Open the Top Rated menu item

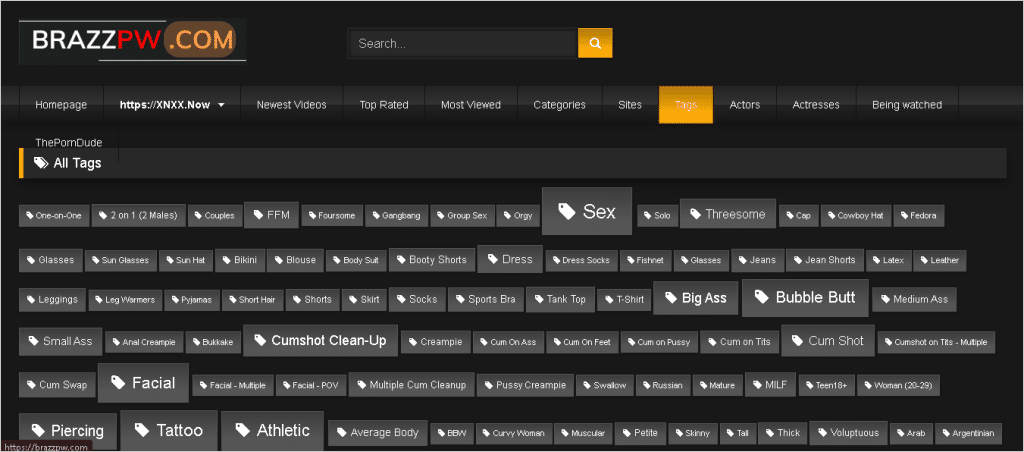click(x=384, y=105)
